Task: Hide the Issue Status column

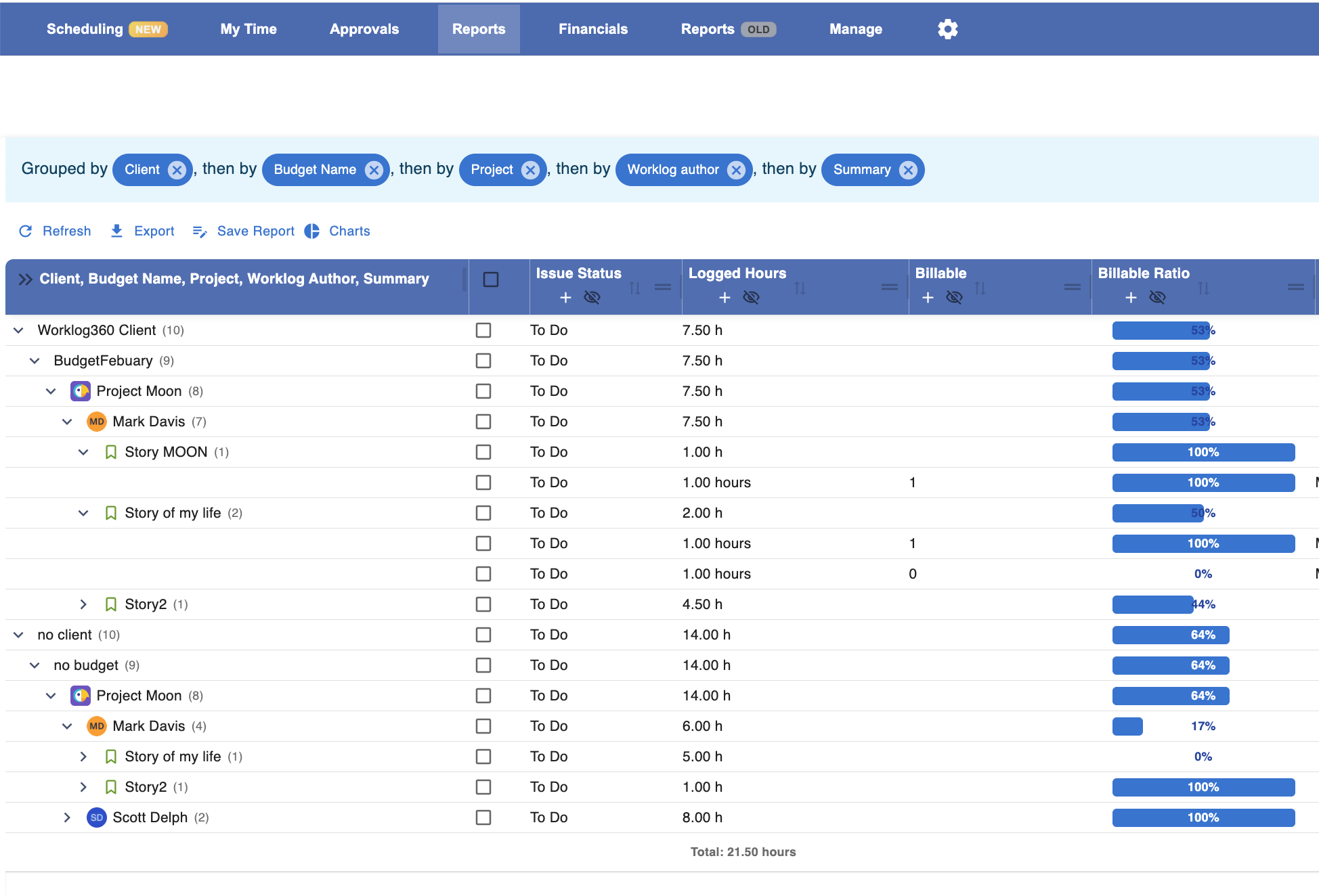Action: point(592,298)
